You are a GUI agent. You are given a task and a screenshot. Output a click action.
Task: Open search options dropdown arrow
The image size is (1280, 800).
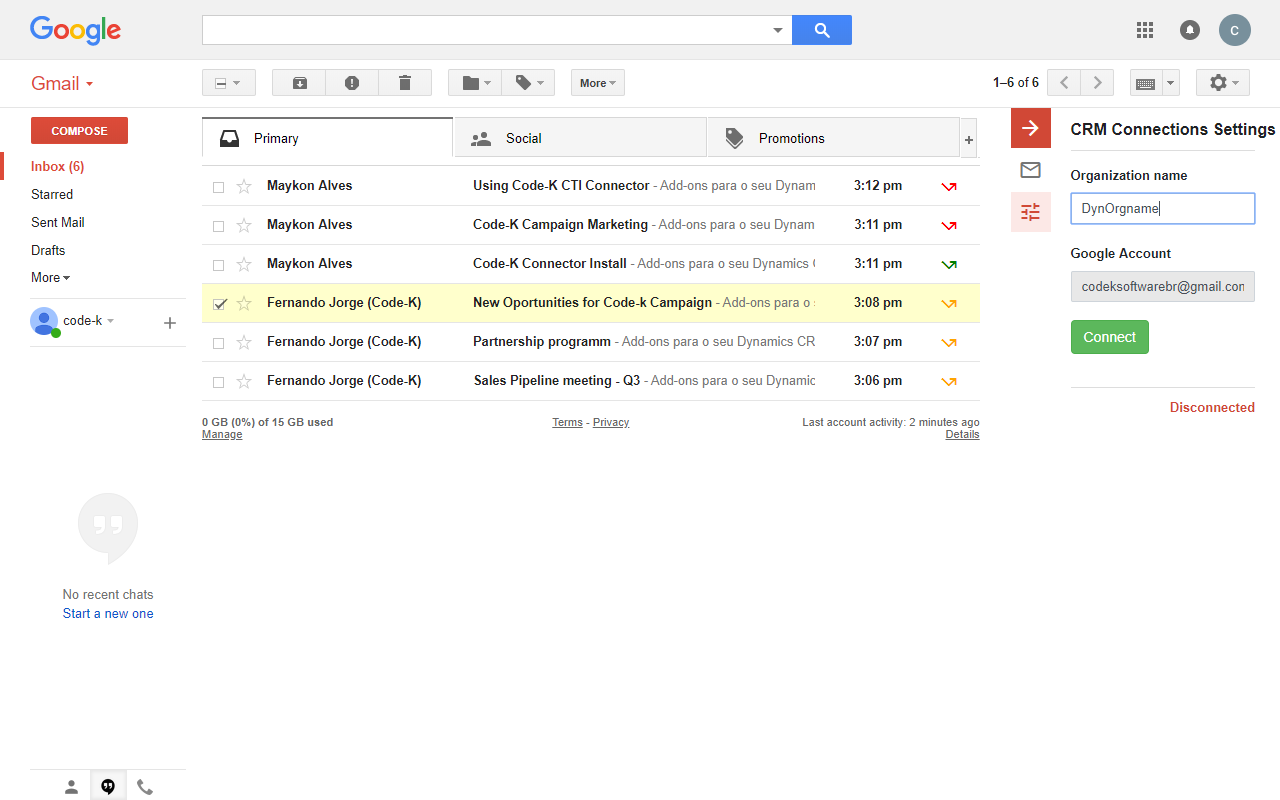(x=778, y=30)
